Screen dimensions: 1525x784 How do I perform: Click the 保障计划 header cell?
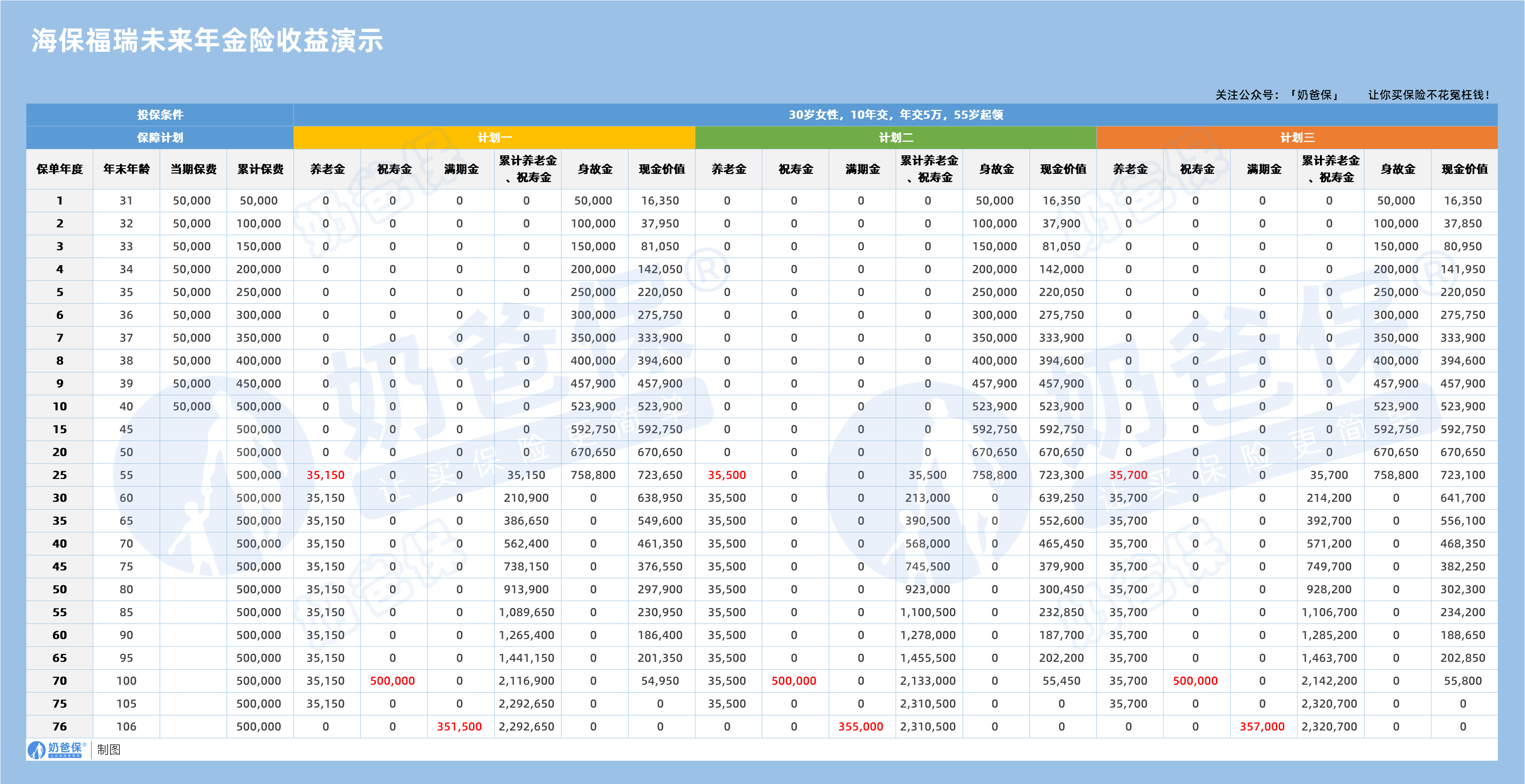pos(160,138)
